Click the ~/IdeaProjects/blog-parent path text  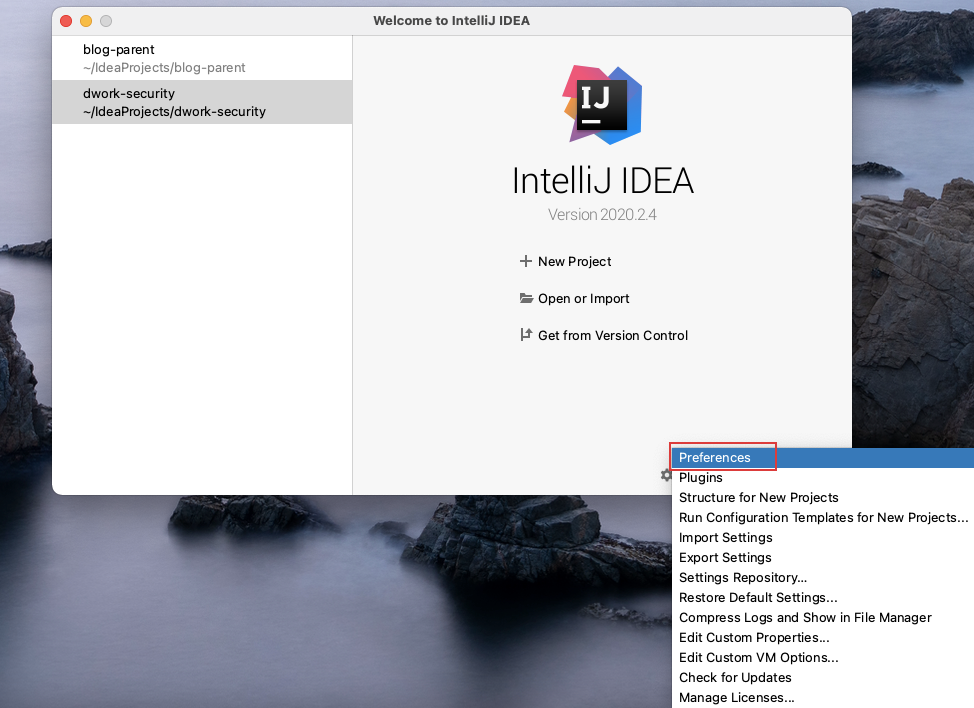[164, 68]
